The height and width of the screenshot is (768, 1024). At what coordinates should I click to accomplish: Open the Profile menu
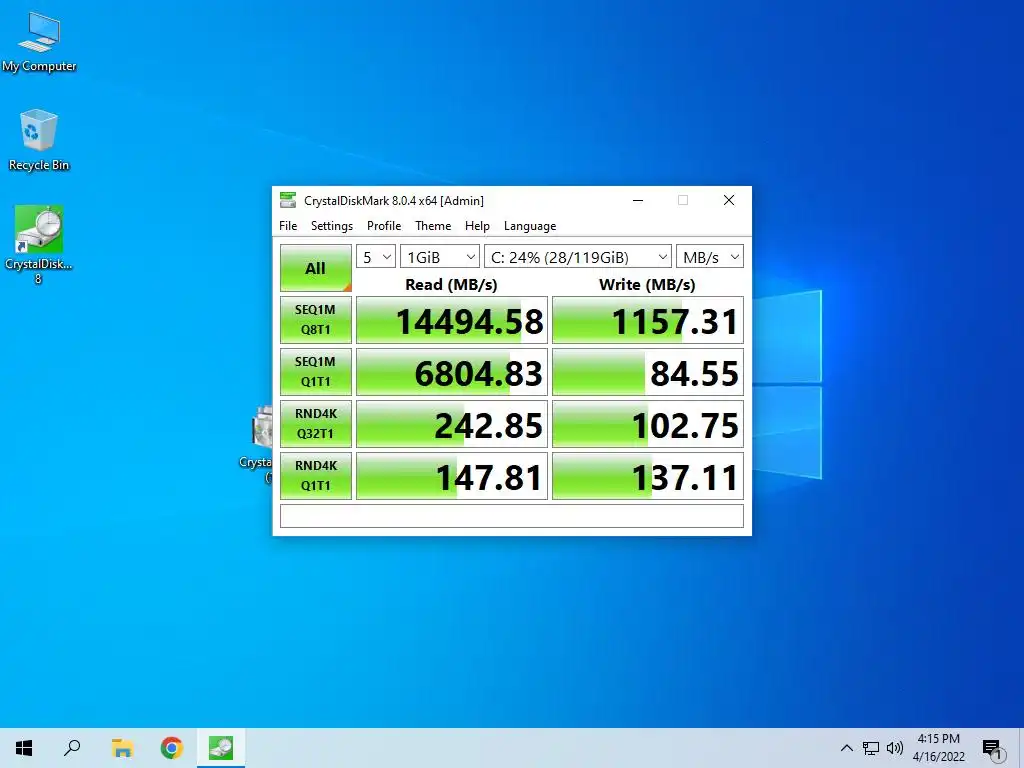click(x=384, y=226)
